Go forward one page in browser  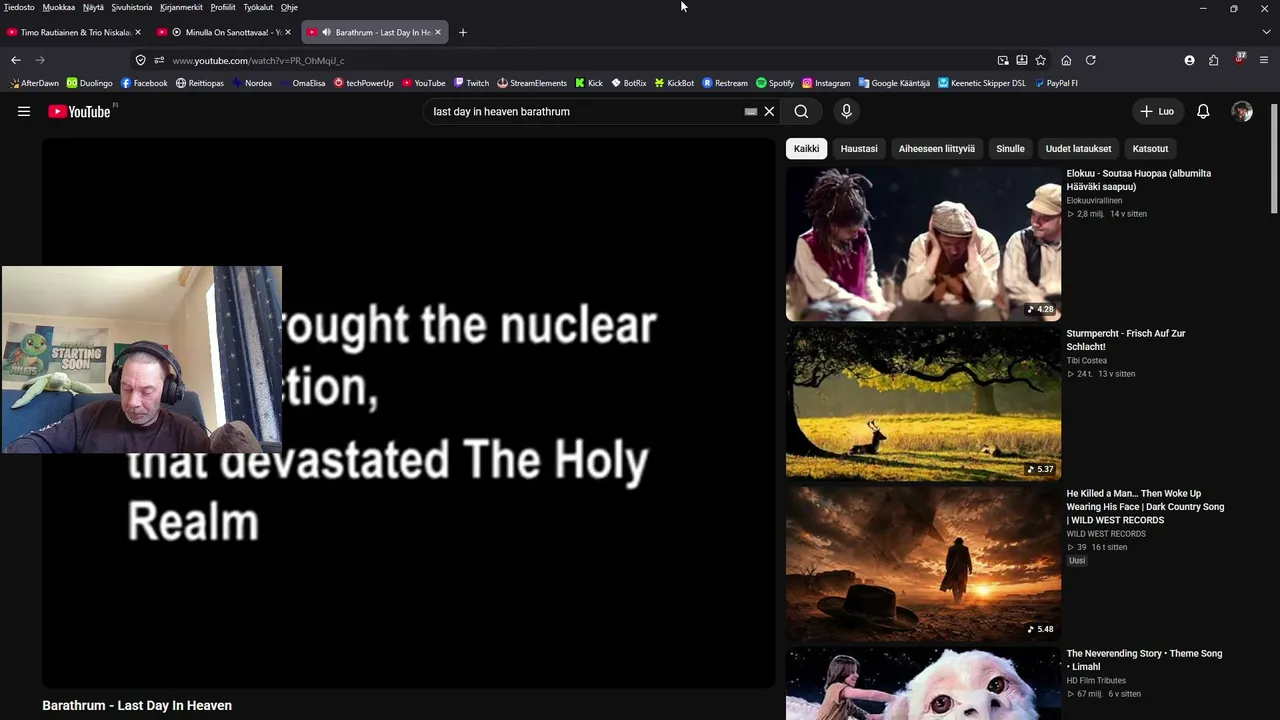pyautogui.click(x=40, y=60)
